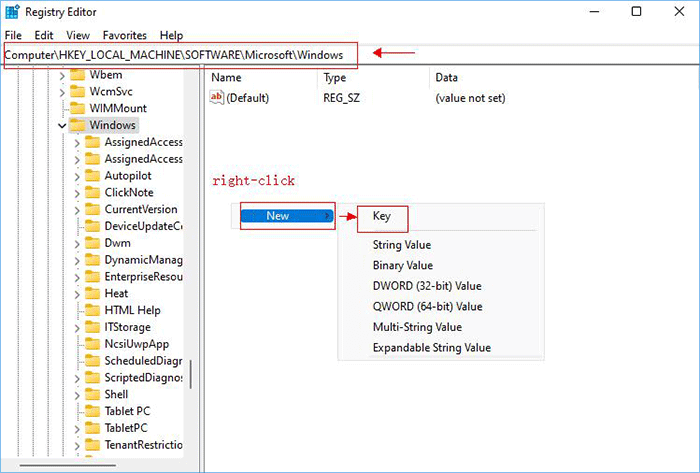Click the Shell folder icon
This screenshot has height=473, width=700.
pyautogui.click(x=93, y=395)
